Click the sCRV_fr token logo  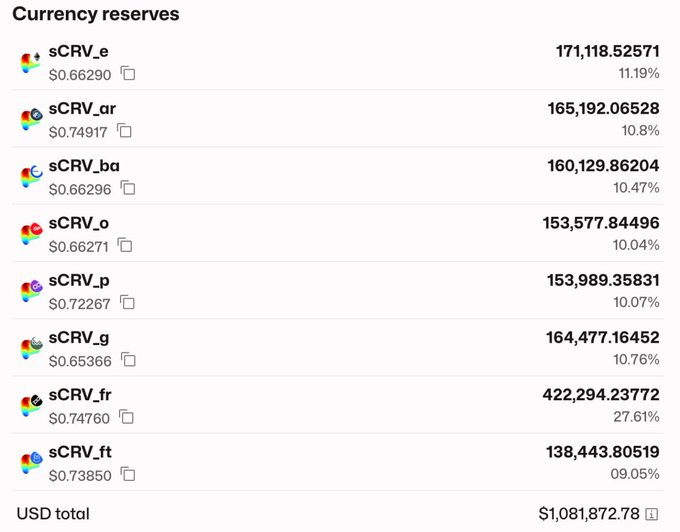coord(31,405)
